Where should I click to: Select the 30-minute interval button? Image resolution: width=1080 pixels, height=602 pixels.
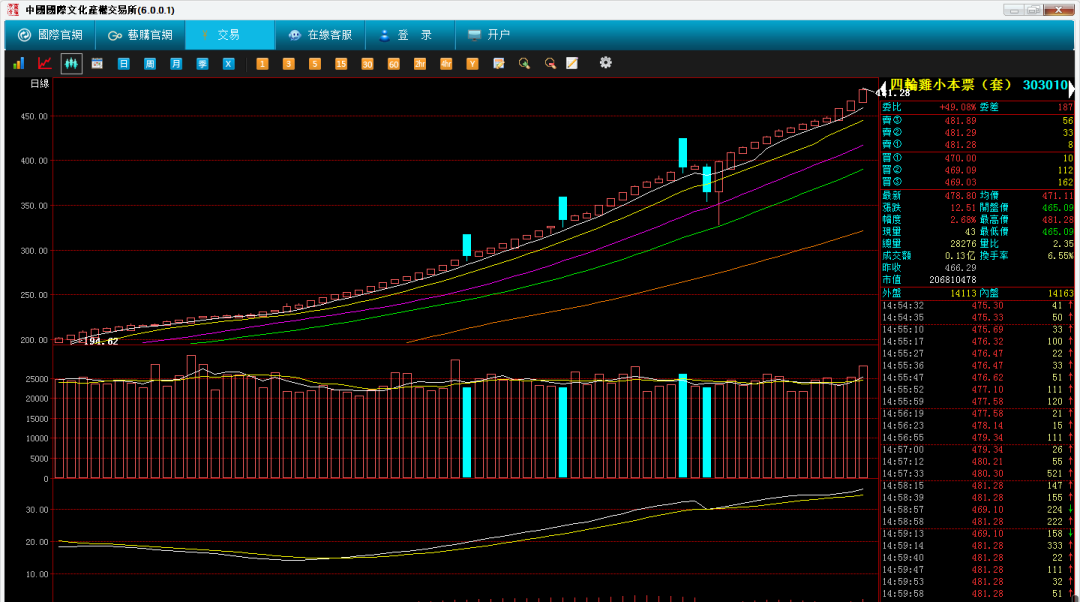(x=367, y=63)
